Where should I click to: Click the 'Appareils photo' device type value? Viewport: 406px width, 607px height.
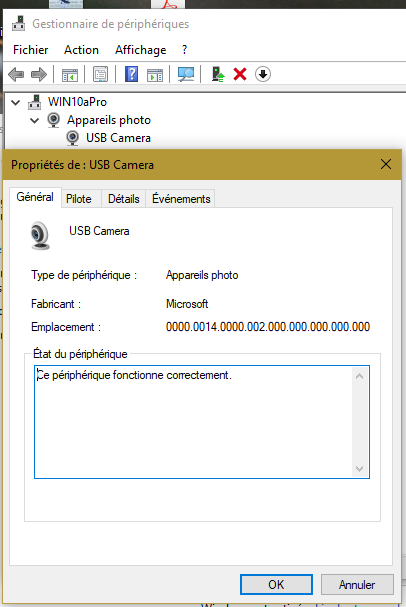[x=202, y=275]
